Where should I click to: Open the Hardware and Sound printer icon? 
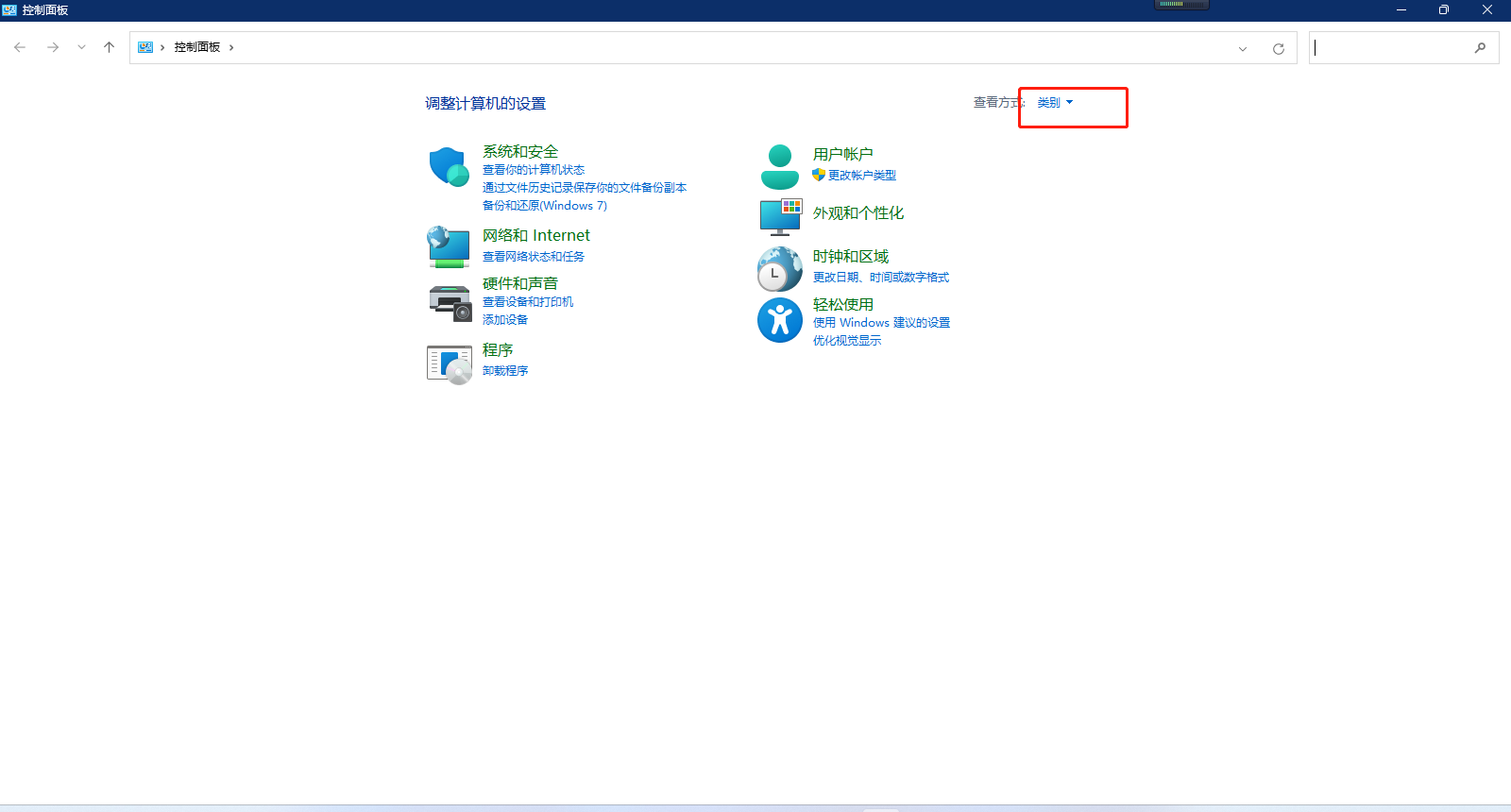[450, 303]
